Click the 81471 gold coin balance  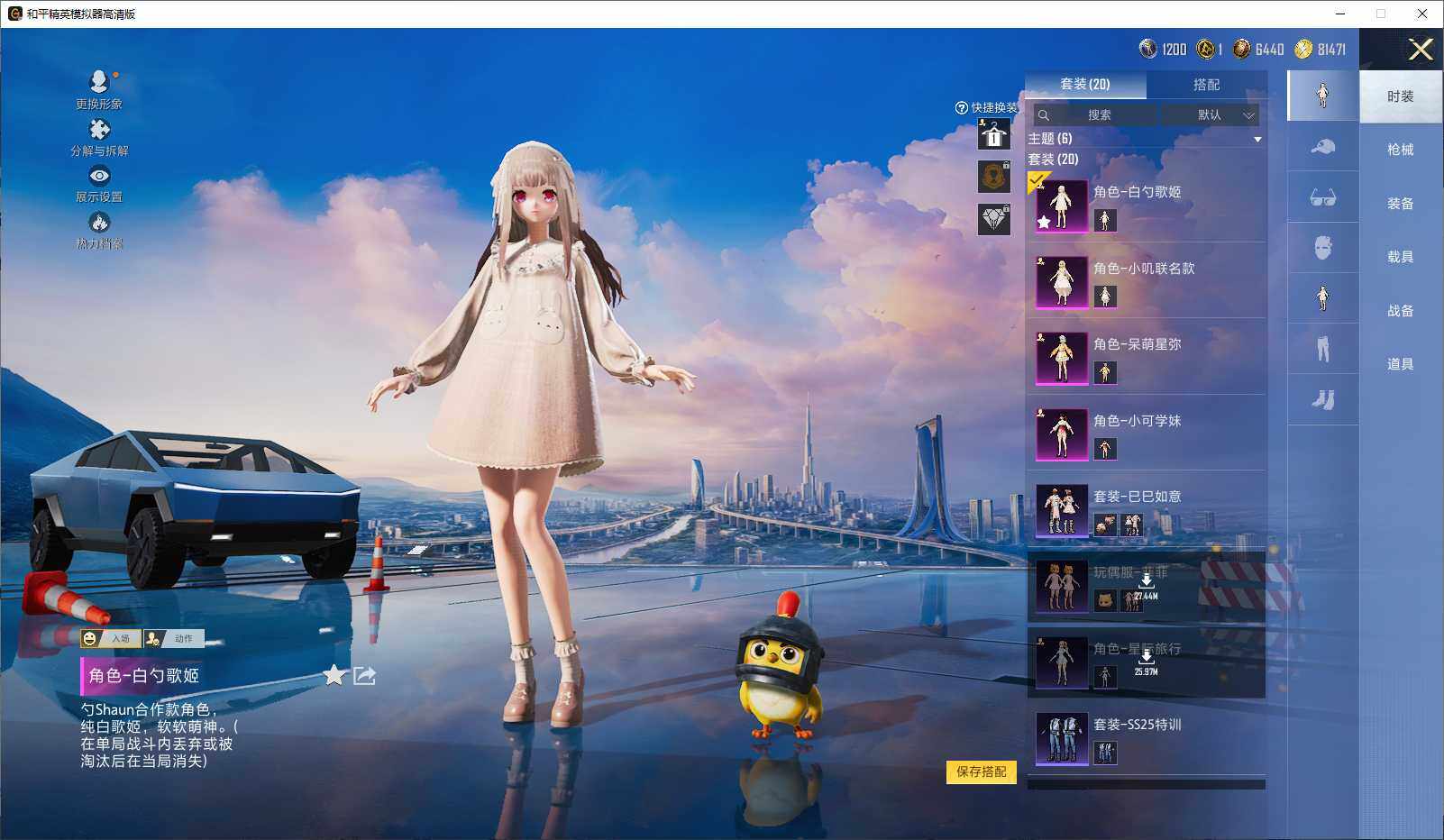[x=1321, y=49]
